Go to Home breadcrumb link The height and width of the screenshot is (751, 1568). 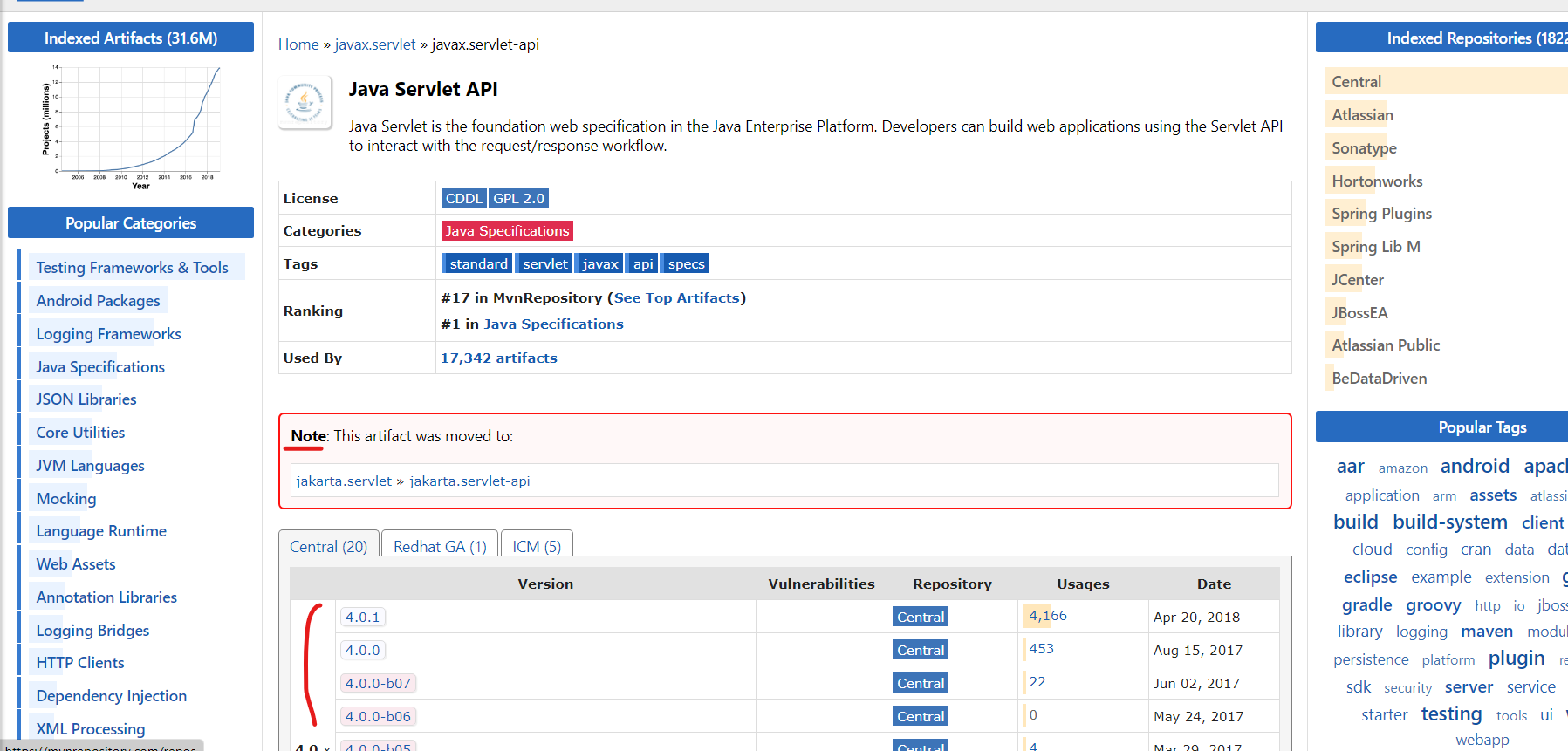(x=298, y=44)
